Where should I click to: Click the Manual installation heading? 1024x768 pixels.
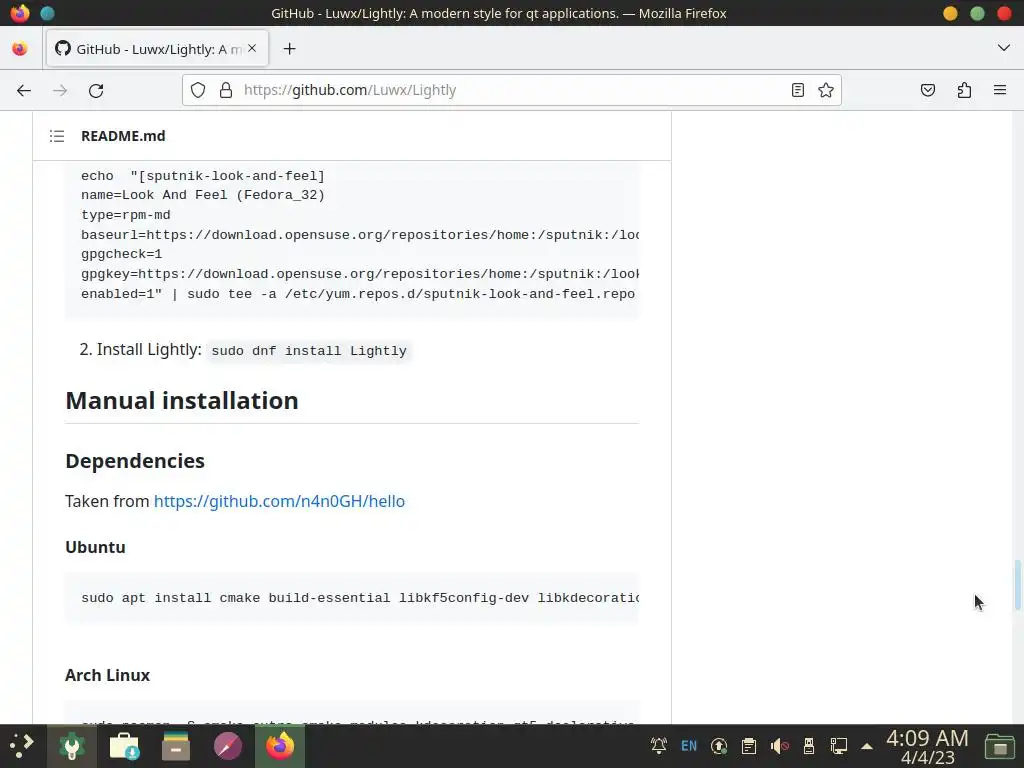point(182,400)
